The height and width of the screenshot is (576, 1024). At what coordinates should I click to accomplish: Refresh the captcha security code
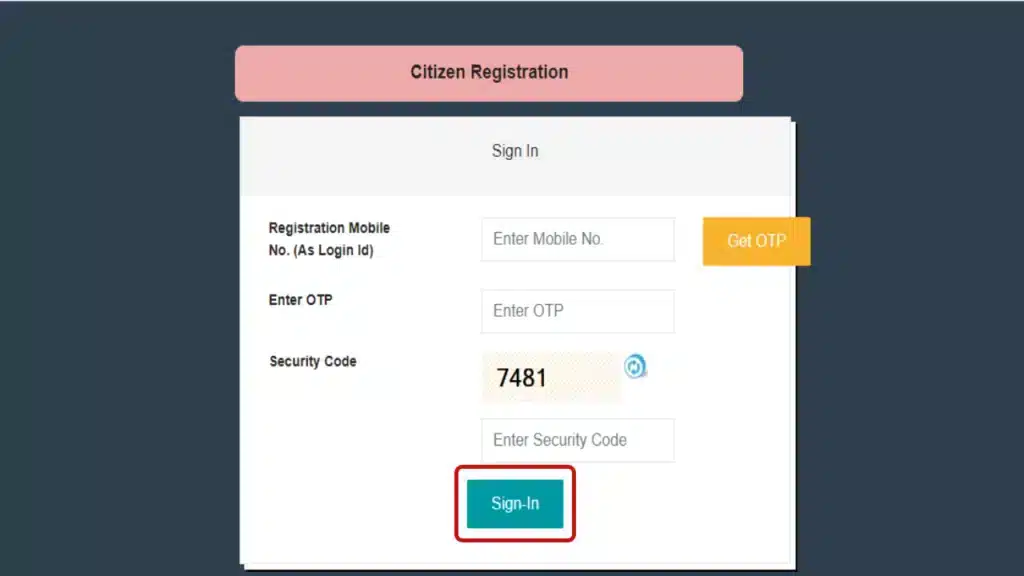point(634,366)
